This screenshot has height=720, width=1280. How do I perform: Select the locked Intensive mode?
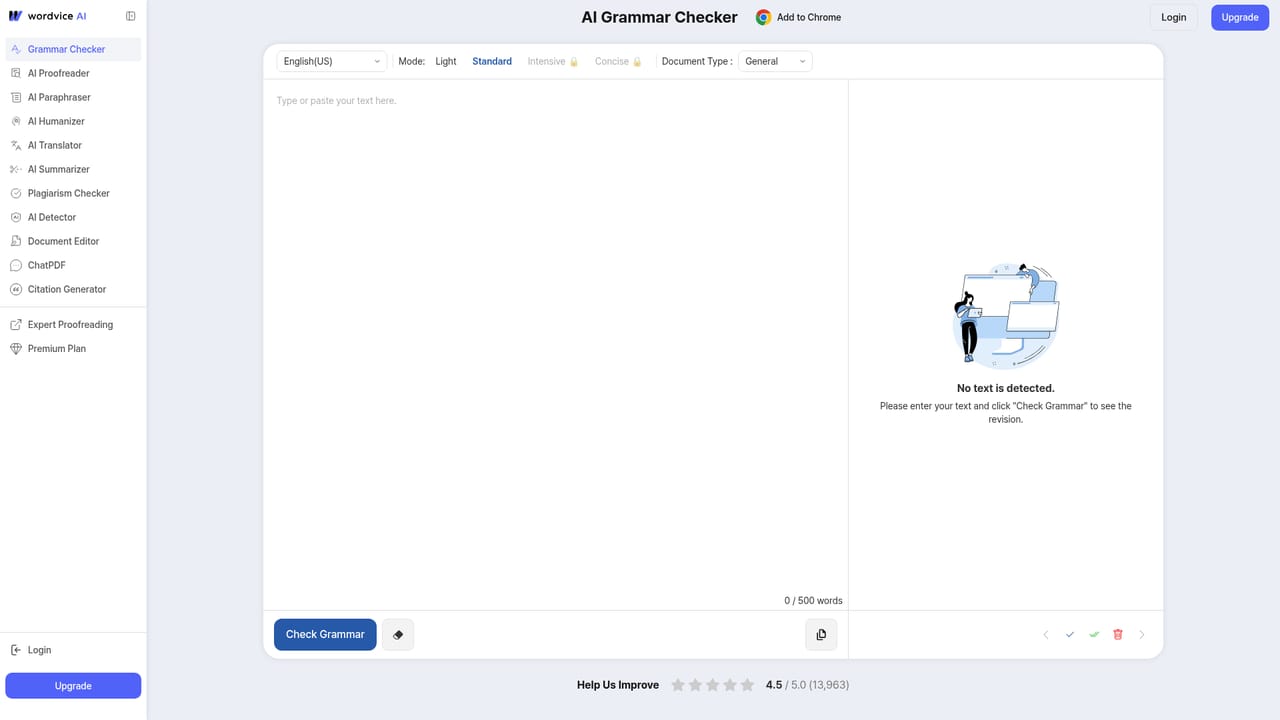pyautogui.click(x=553, y=61)
